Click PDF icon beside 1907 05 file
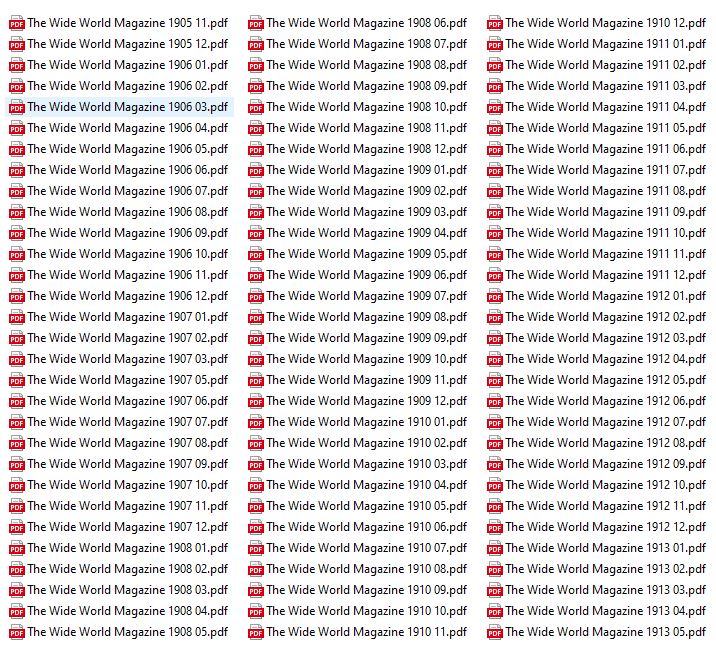The height and width of the screenshot is (645, 716). click(16, 379)
